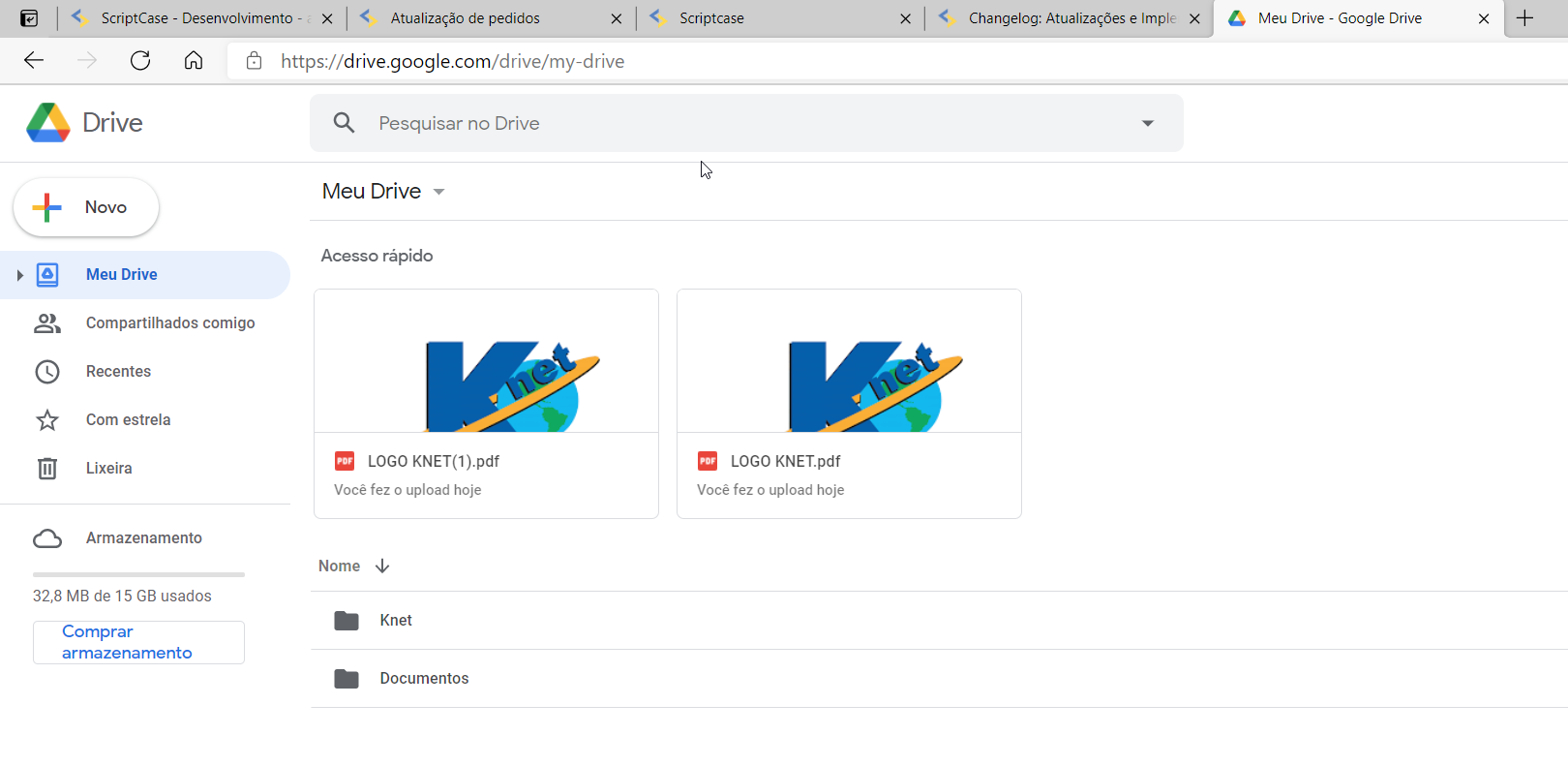Click the colorful plus icon on Novo
1568x766 pixels.
tap(46, 207)
